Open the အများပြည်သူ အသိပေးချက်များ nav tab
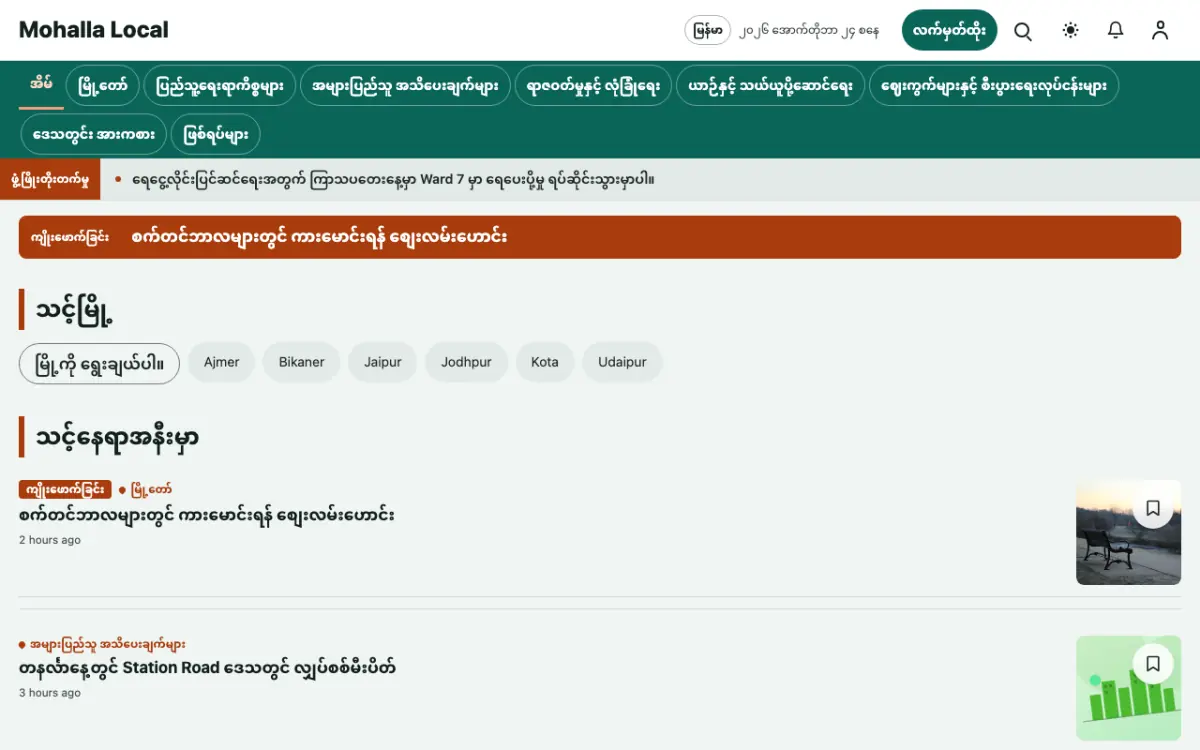 405,86
